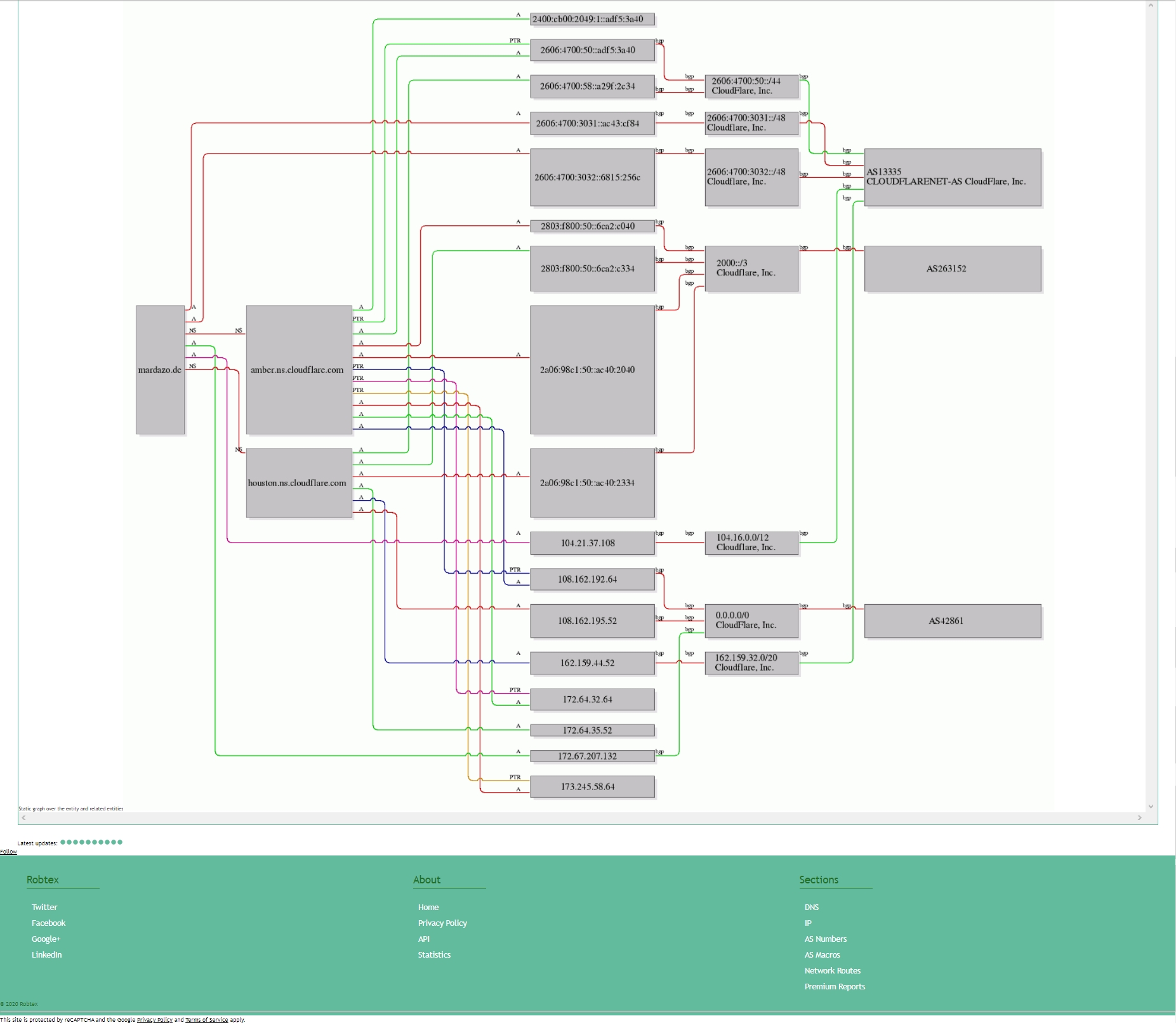
Task: Open the Twitter footer link
Action: tap(44, 907)
